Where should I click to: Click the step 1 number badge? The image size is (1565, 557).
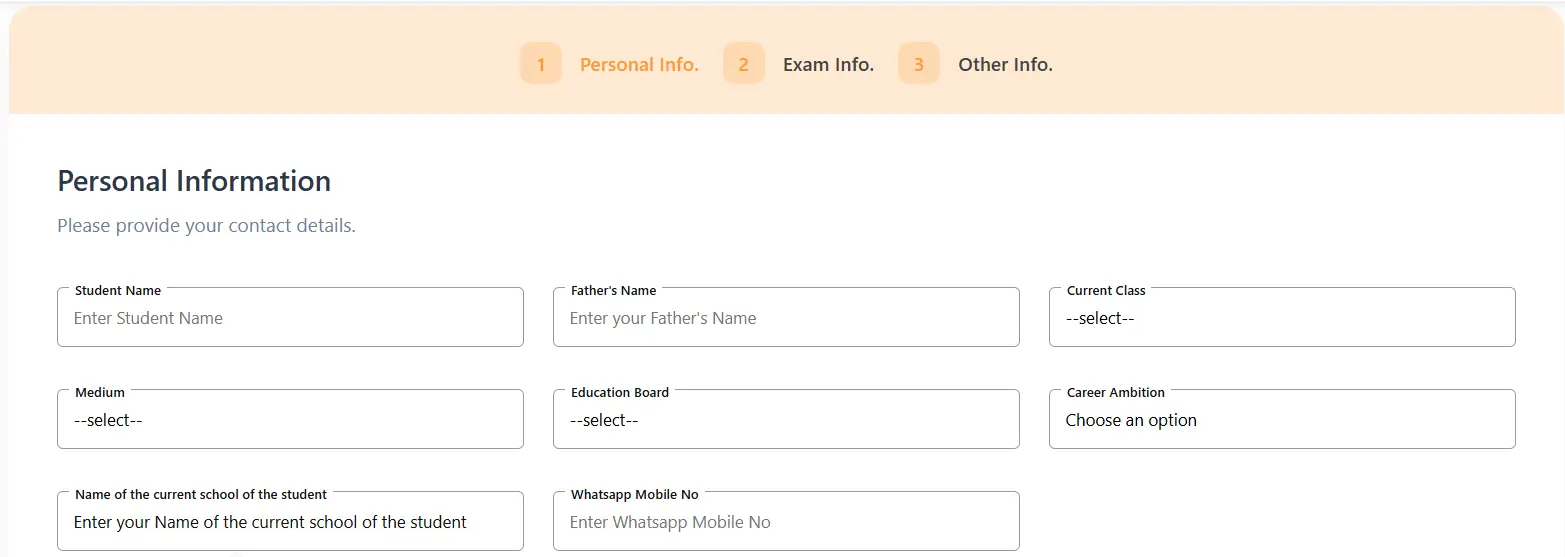click(x=541, y=64)
